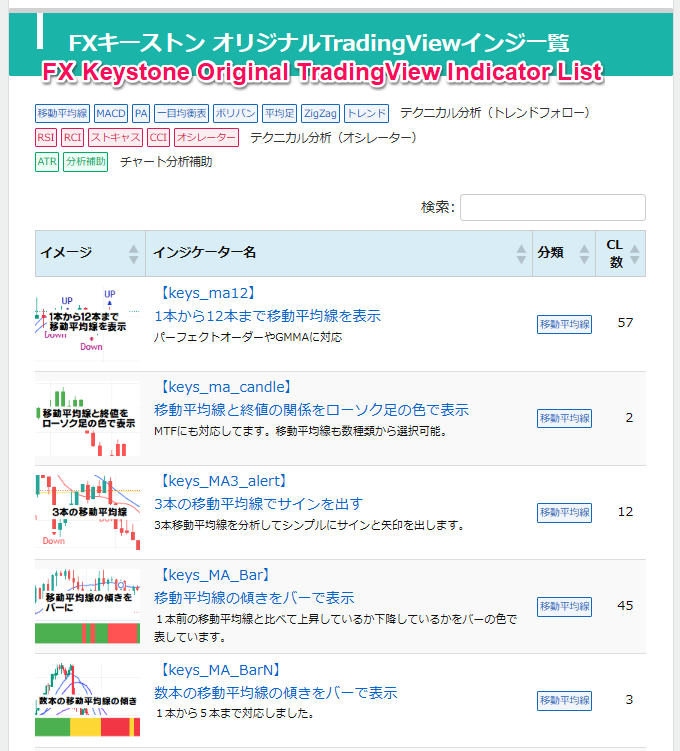Select CL count 12 cell
Screen dimensions: 680x751
coord(625,512)
